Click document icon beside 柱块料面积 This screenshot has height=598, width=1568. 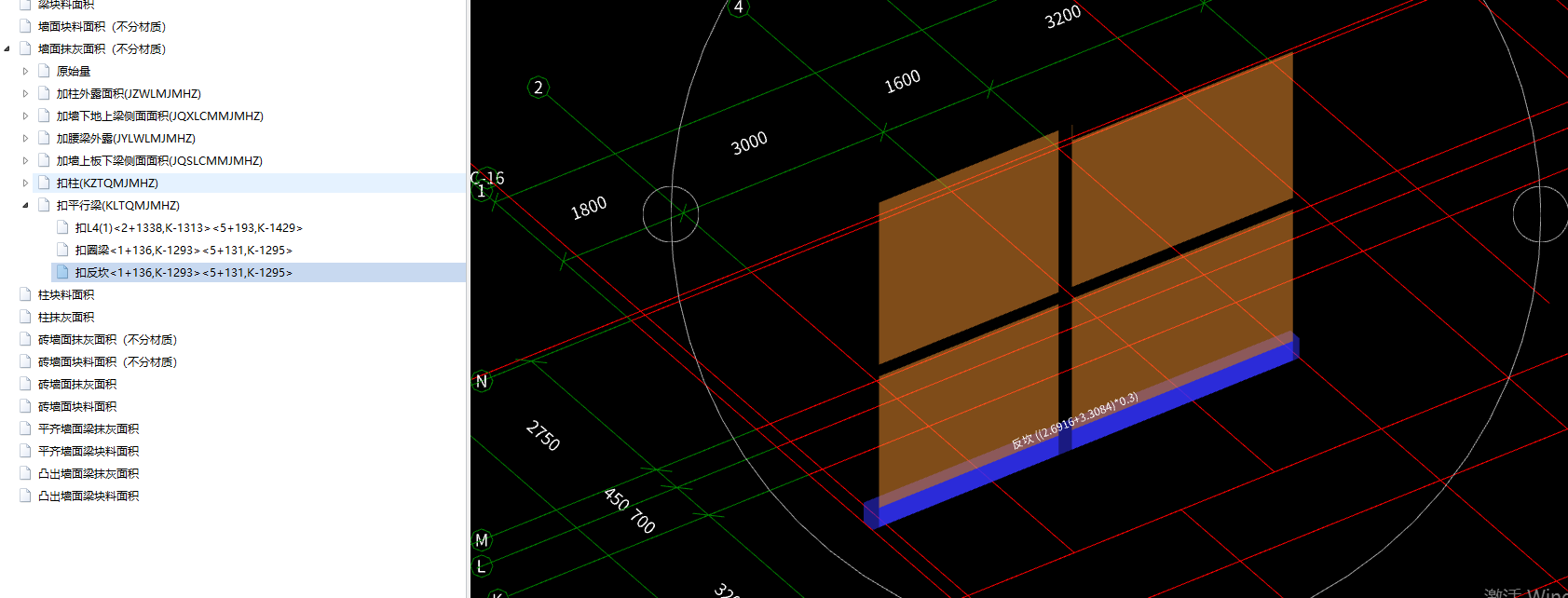(25, 295)
